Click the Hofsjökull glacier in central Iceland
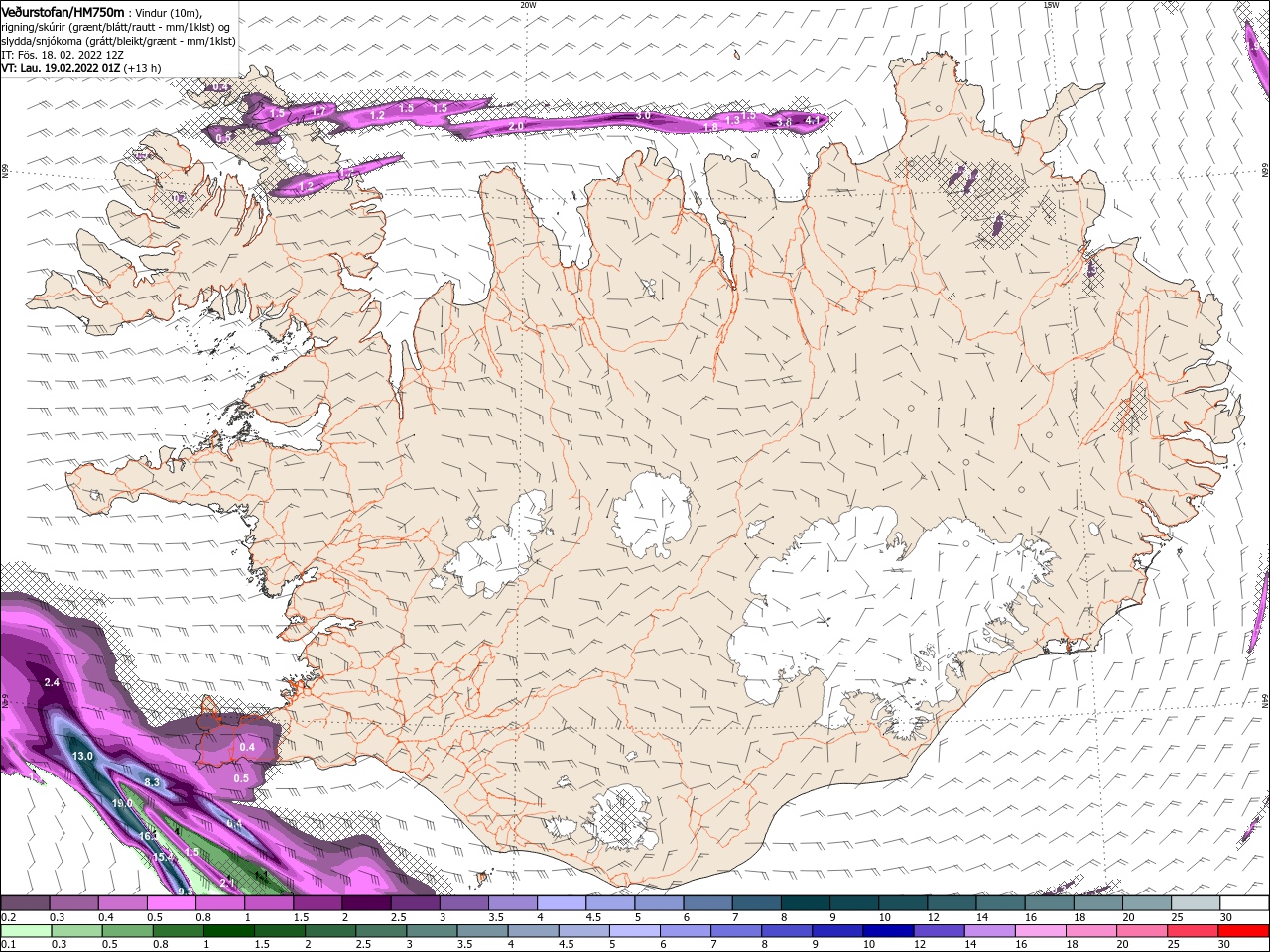The height and width of the screenshot is (952, 1270). [652, 516]
